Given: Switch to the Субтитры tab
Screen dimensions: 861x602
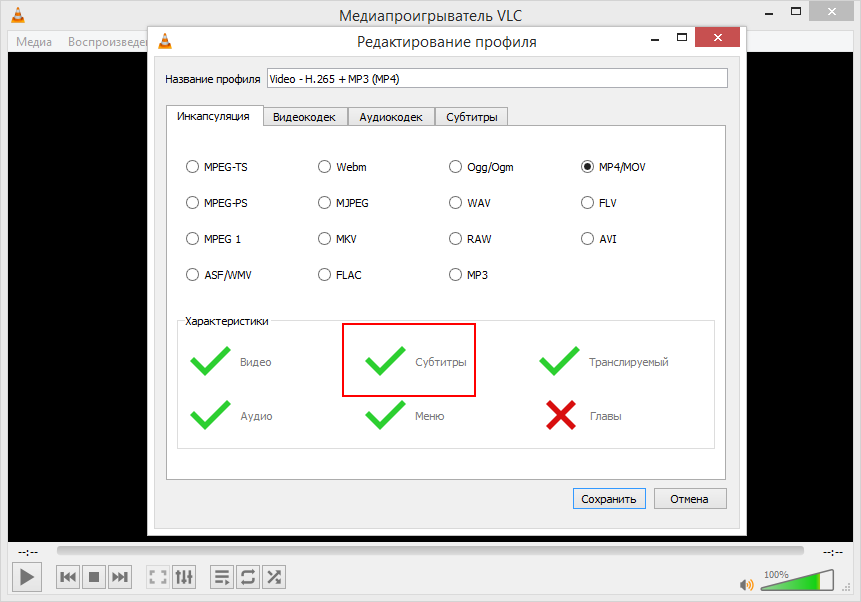Looking at the screenshot, I should [x=472, y=117].
